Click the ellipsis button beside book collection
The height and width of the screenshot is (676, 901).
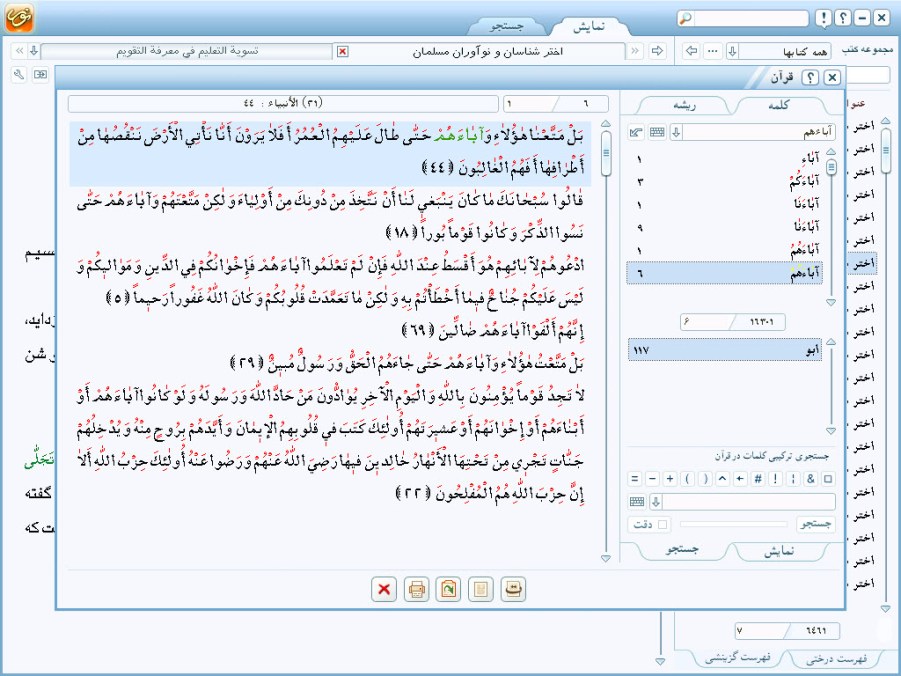(713, 51)
